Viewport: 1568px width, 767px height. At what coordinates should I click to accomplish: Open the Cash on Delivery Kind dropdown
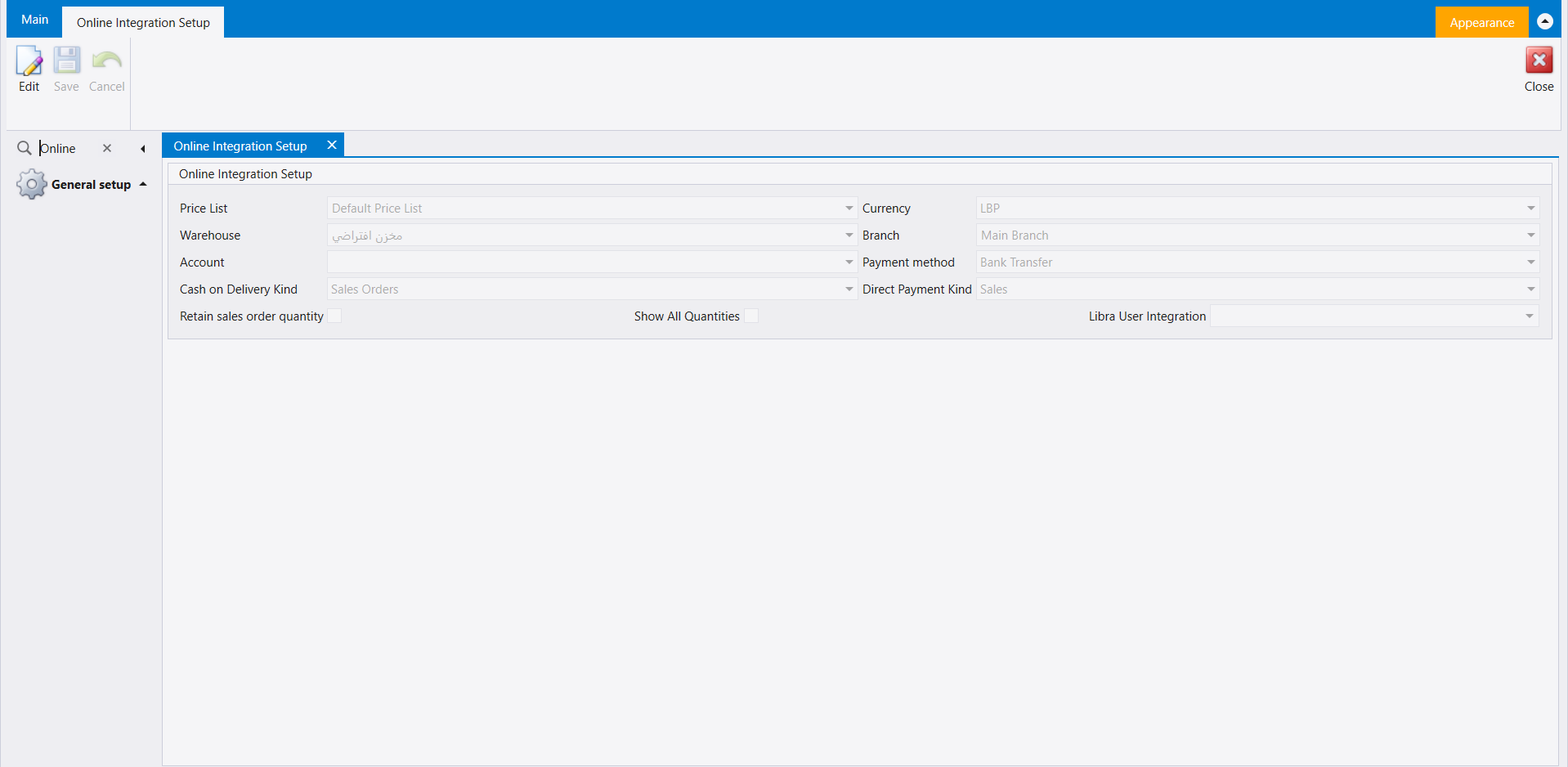[x=849, y=289]
